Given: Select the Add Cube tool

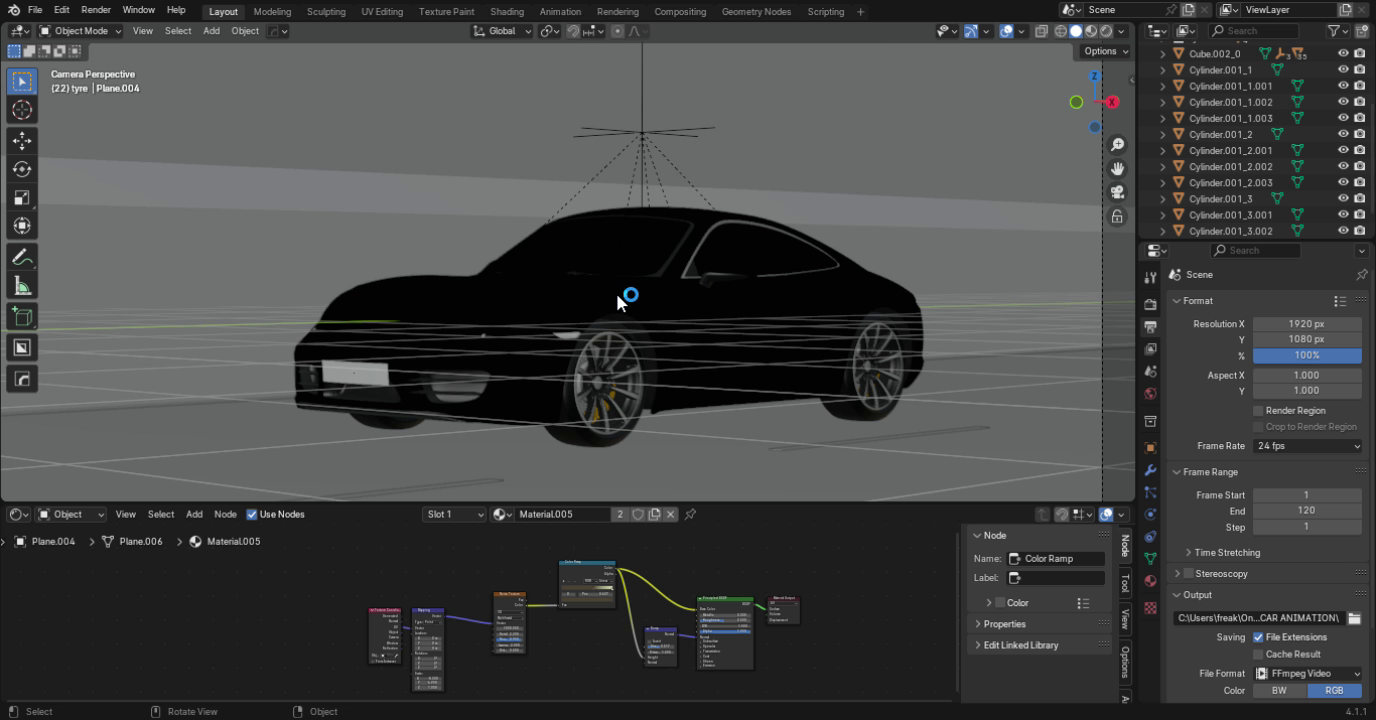Looking at the screenshot, I should [22, 317].
